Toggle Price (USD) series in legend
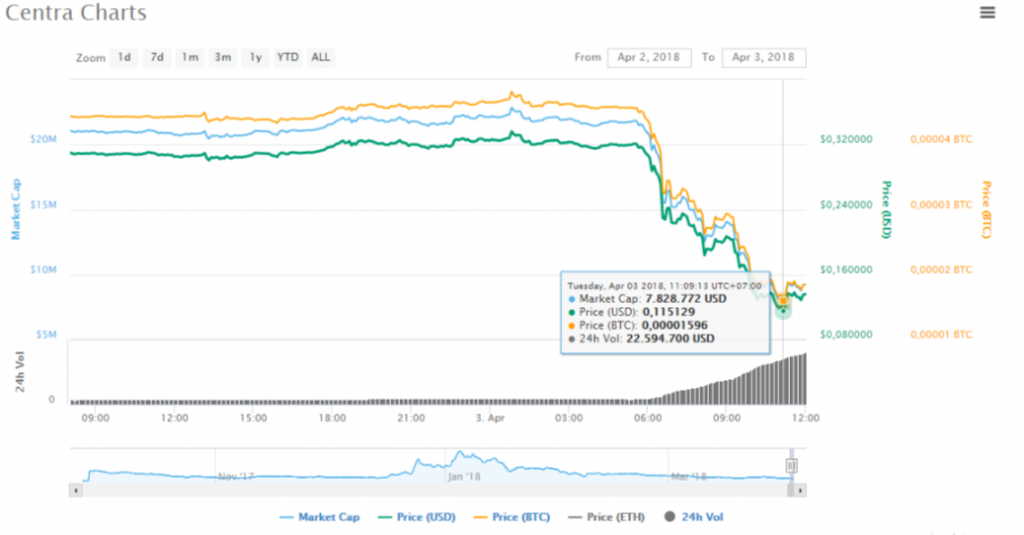The image size is (1024, 535). tap(417, 517)
